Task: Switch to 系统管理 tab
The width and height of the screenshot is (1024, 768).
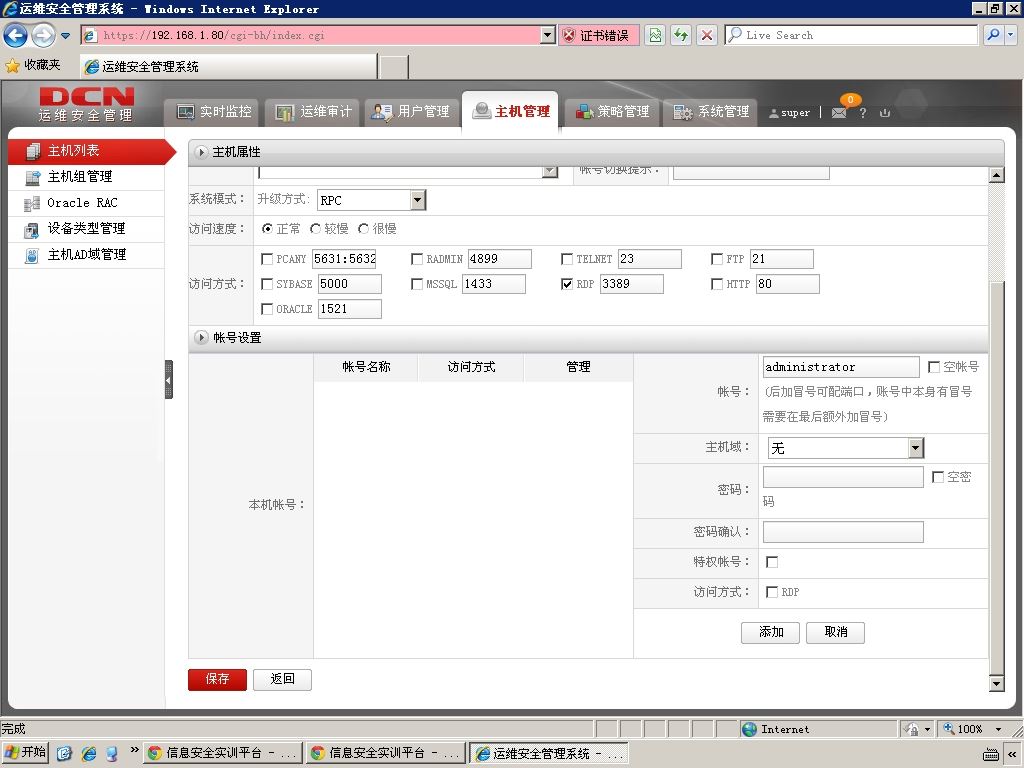Action: click(x=711, y=112)
